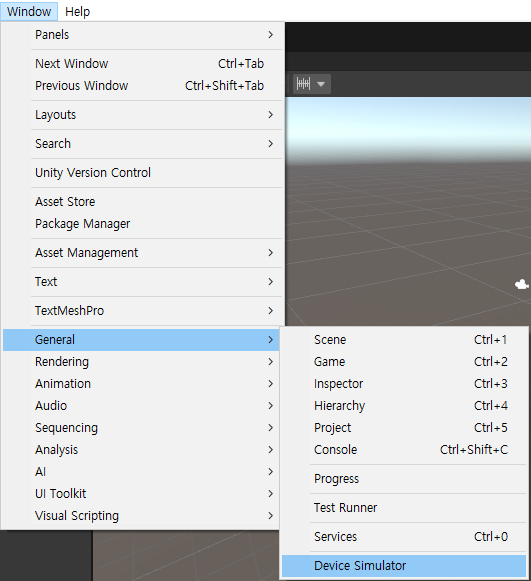Open the Search submenu
The width and height of the screenshot is (531, 581).
141,143
